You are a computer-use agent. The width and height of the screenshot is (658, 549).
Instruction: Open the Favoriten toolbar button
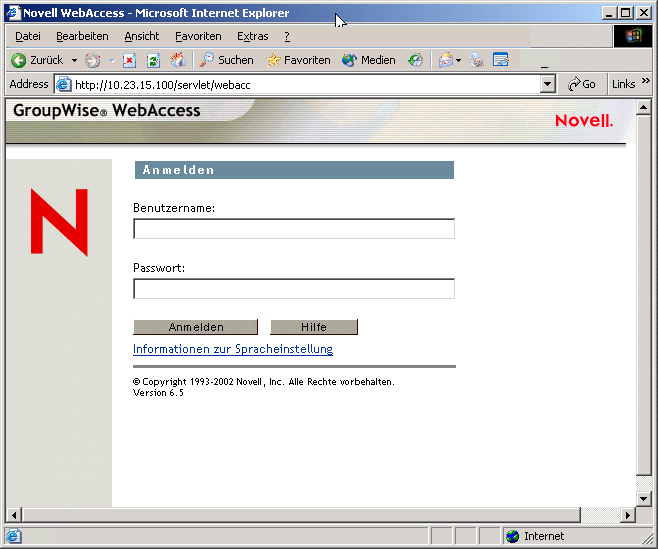[x=298, y=60]
